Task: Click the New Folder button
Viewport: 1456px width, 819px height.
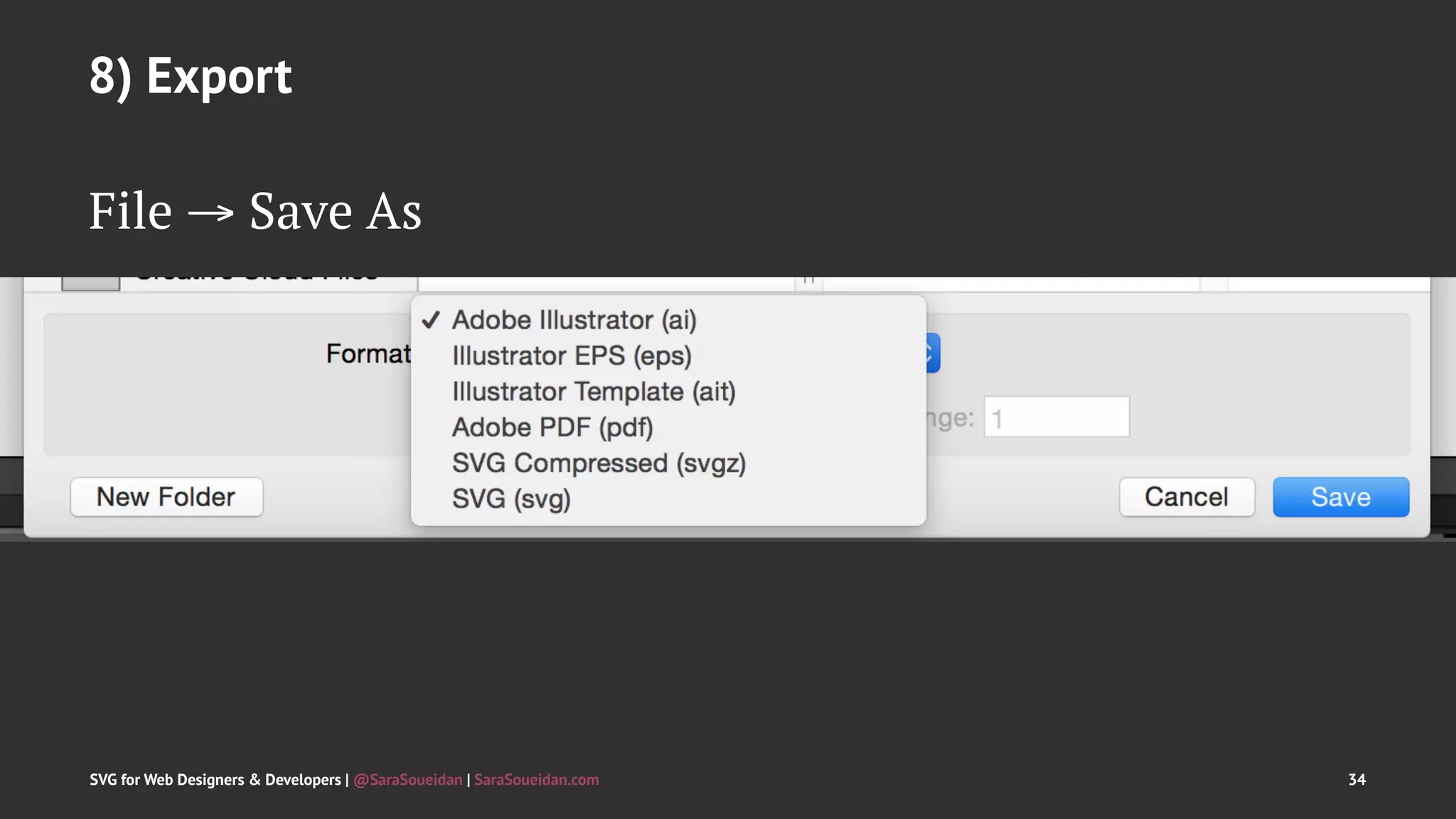Action: [166, 497]
